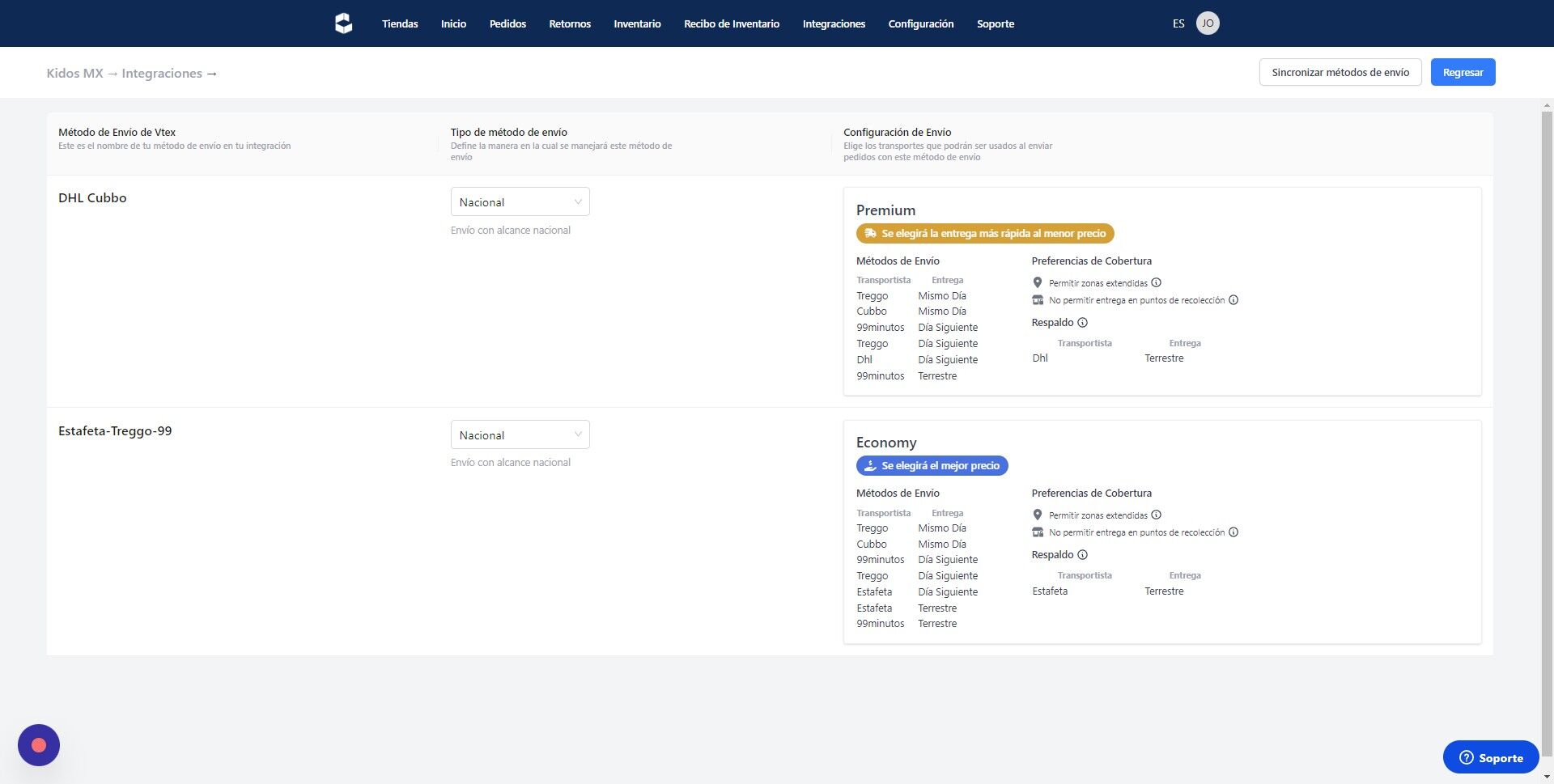Open the Inventario menu item

(637, 23)
